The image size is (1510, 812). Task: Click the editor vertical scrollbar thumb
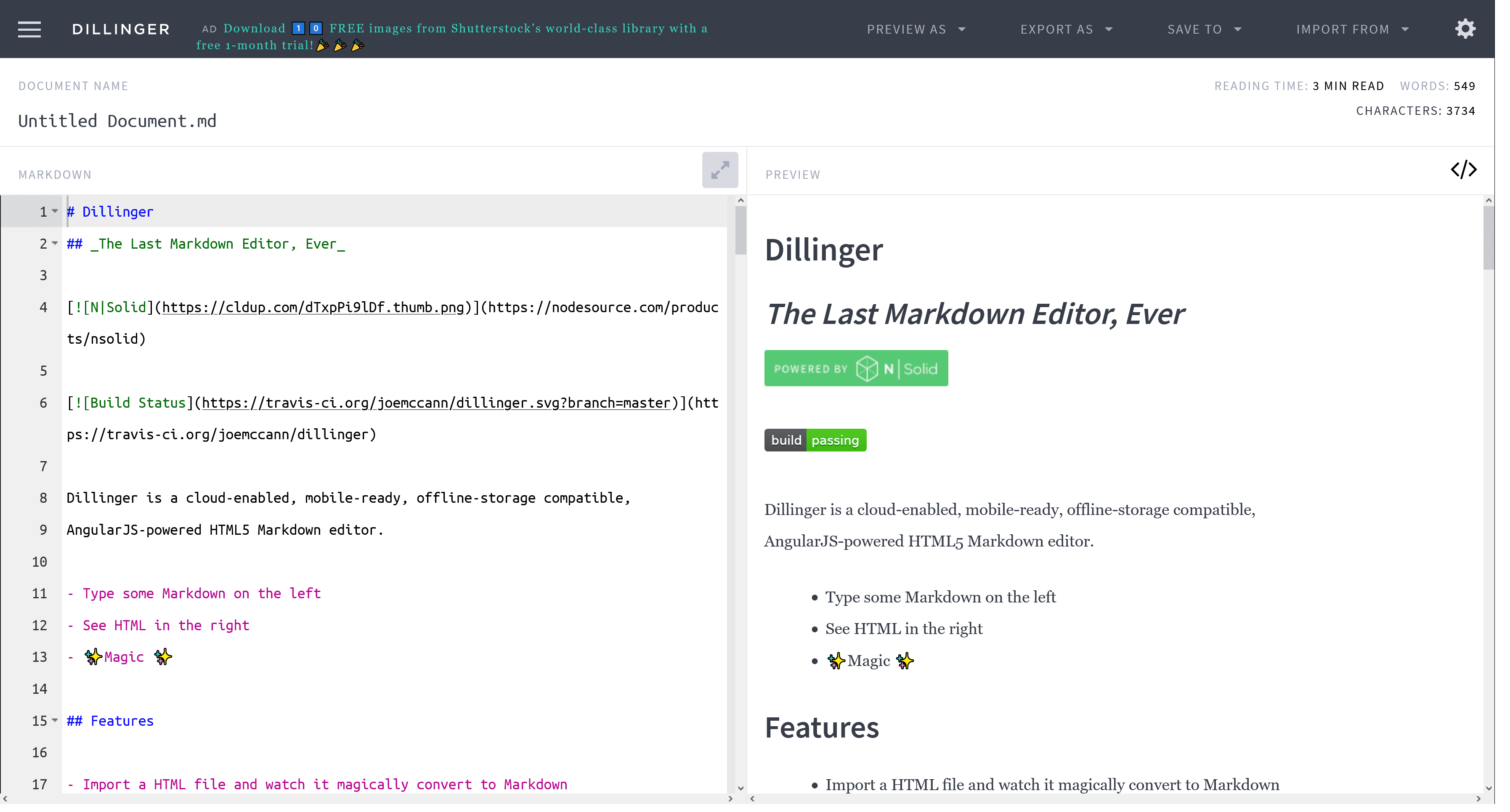point(740,230)
